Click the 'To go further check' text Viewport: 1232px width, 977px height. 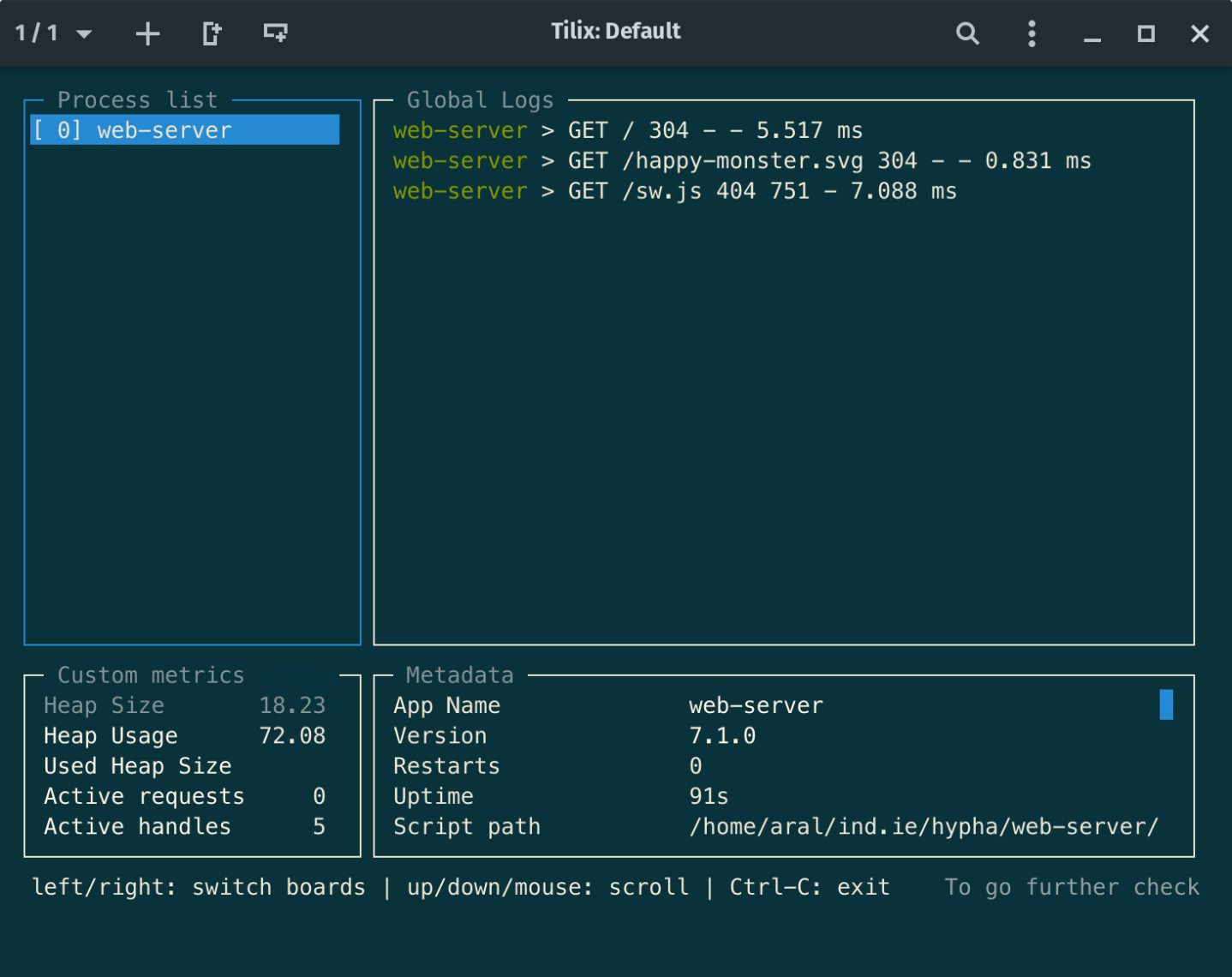[1072, 887]
